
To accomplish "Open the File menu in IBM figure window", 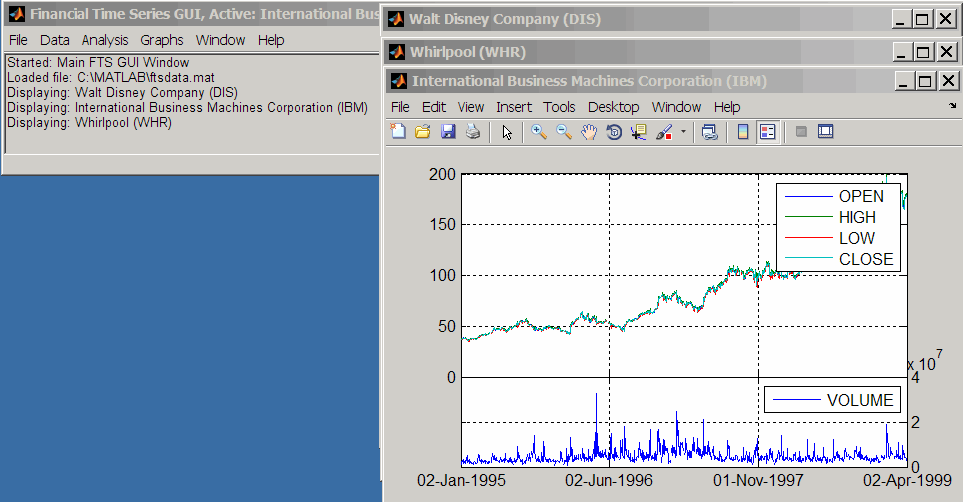I will 400,107.
